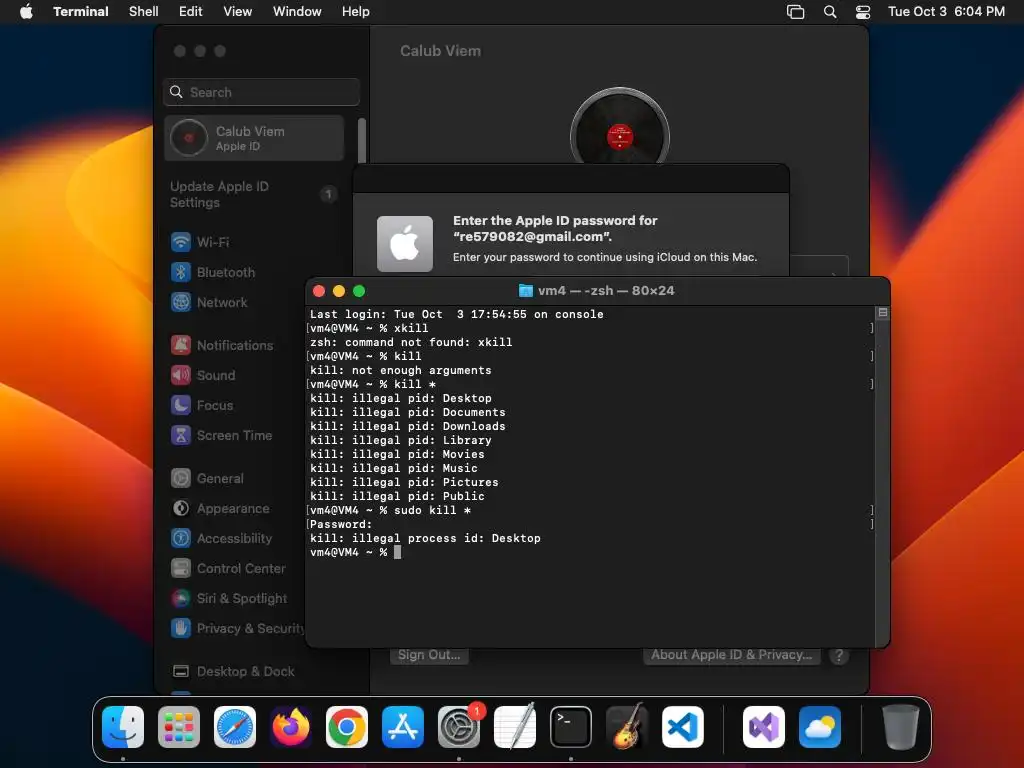This screenshot has height=768, width=1024.
Task: Click the help question mark button
Action: [x=839, y=656]
